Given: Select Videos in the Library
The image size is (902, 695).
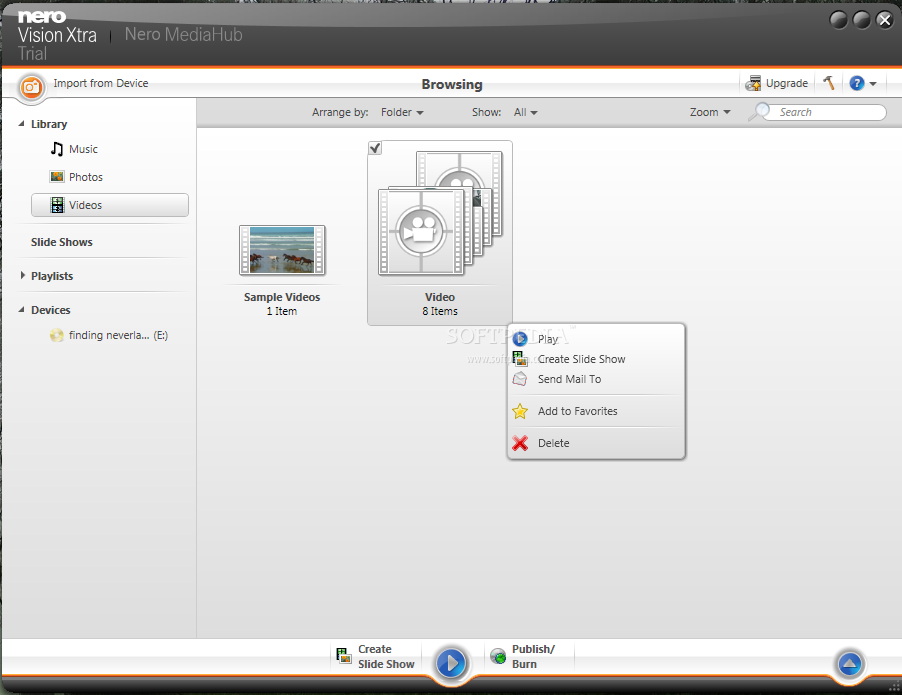Looking at the screenshot, I should click(109, 205).
